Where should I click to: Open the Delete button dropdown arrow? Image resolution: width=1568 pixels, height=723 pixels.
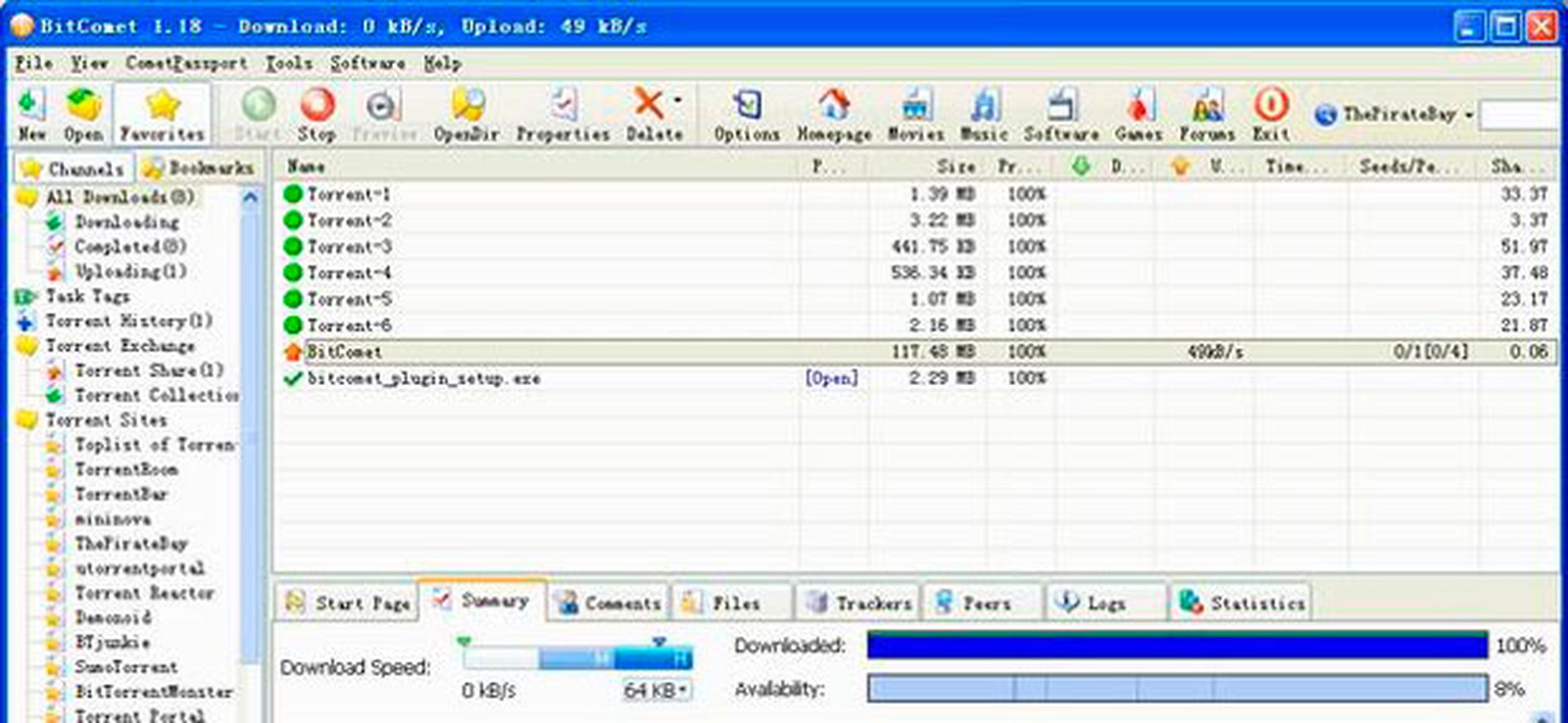677,100
